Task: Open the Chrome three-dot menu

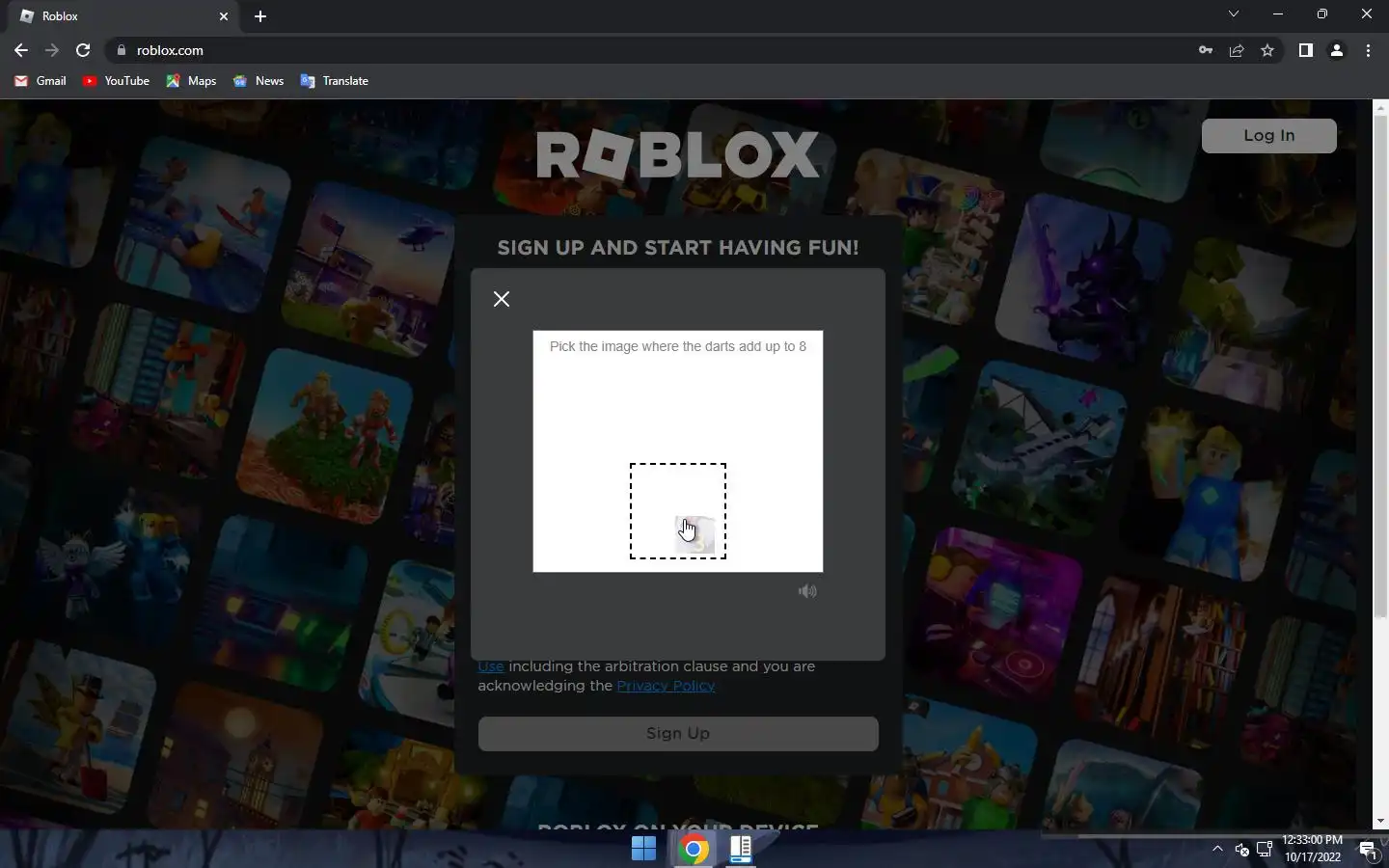Action: [1368, 50]
